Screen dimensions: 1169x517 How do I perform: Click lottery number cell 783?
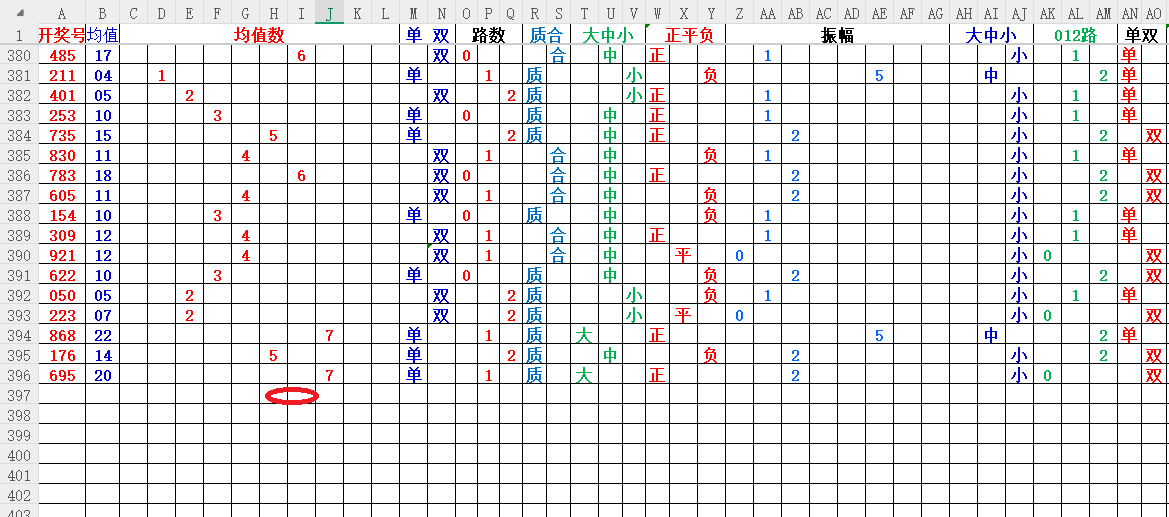61,175
